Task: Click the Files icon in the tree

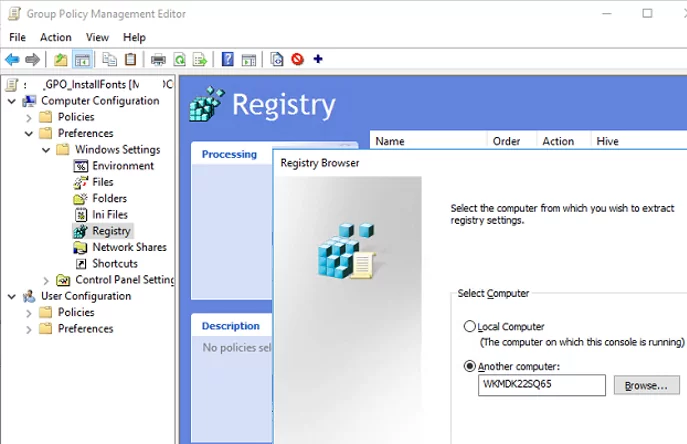Action: pyautogui.click(x=81, y=182)
